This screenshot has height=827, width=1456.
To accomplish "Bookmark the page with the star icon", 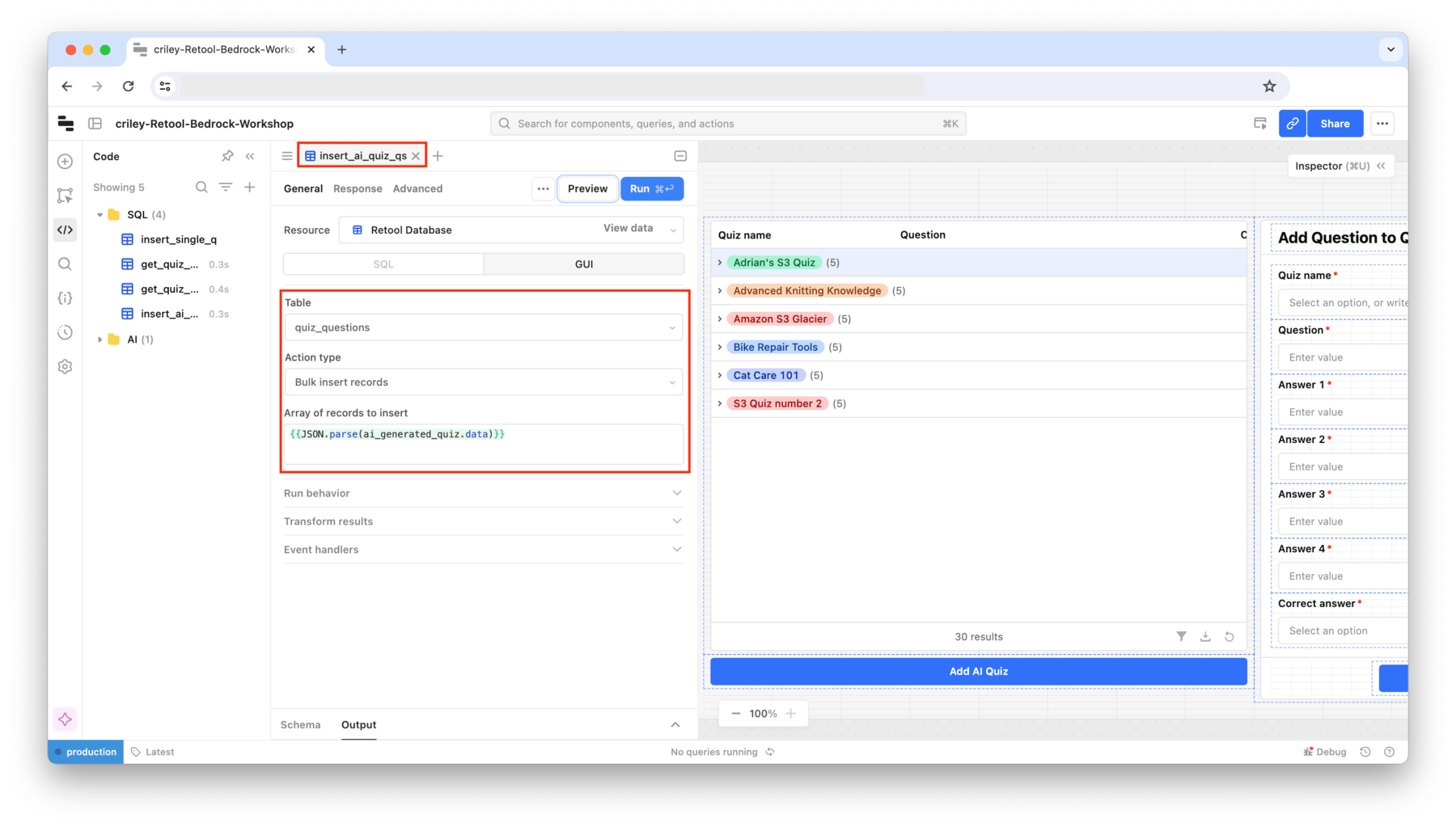I will coord(1269,86).
